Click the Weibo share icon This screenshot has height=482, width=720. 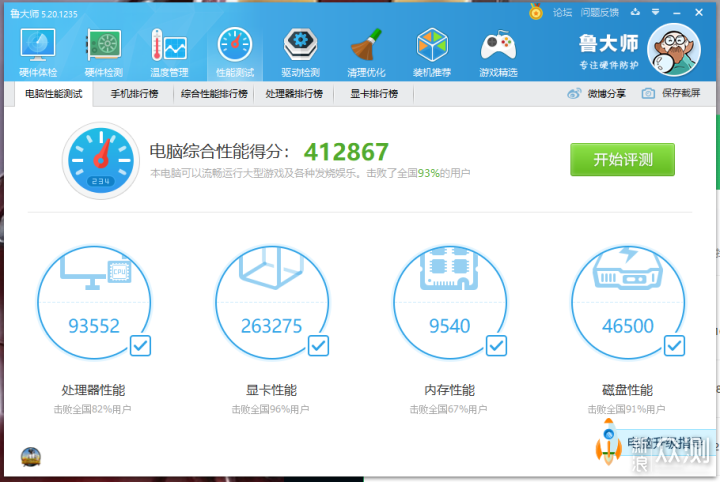click(574, 94)
